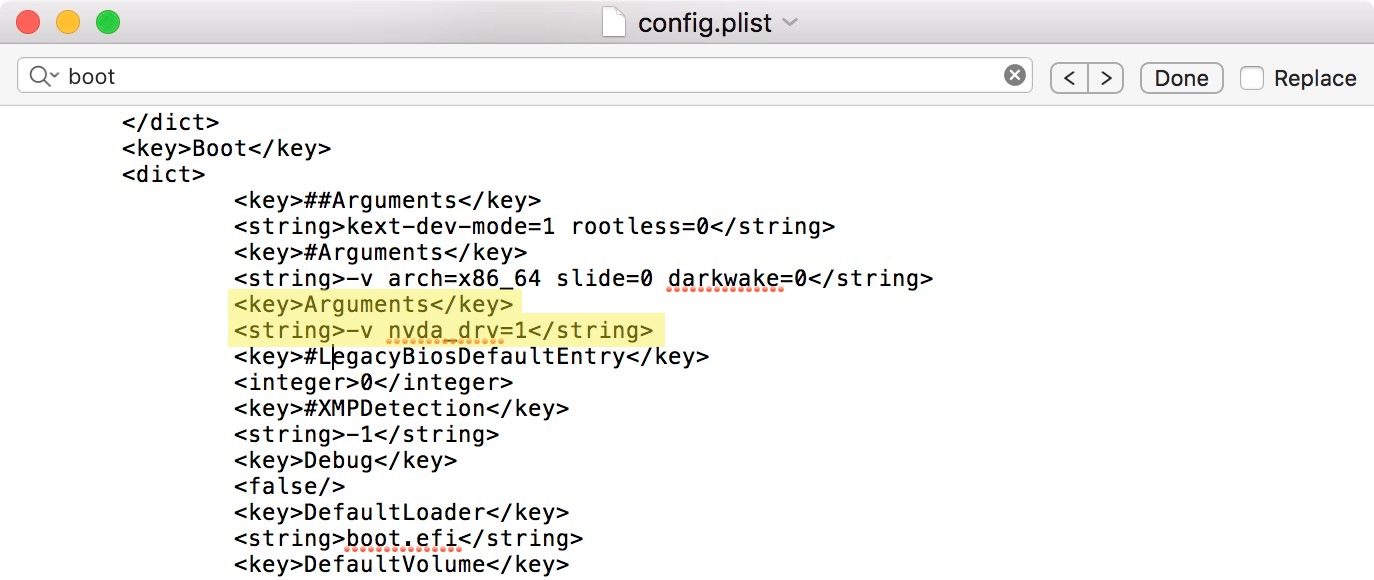Click the green fullscreen window button
Viewport: 1374px width, 580px height.
(107, 22)
